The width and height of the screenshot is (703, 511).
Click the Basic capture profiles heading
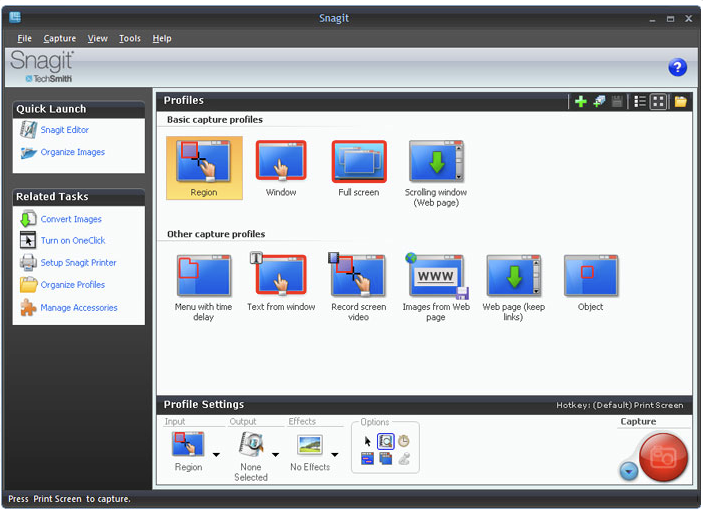pyautogui.click(x=215, y=120)
